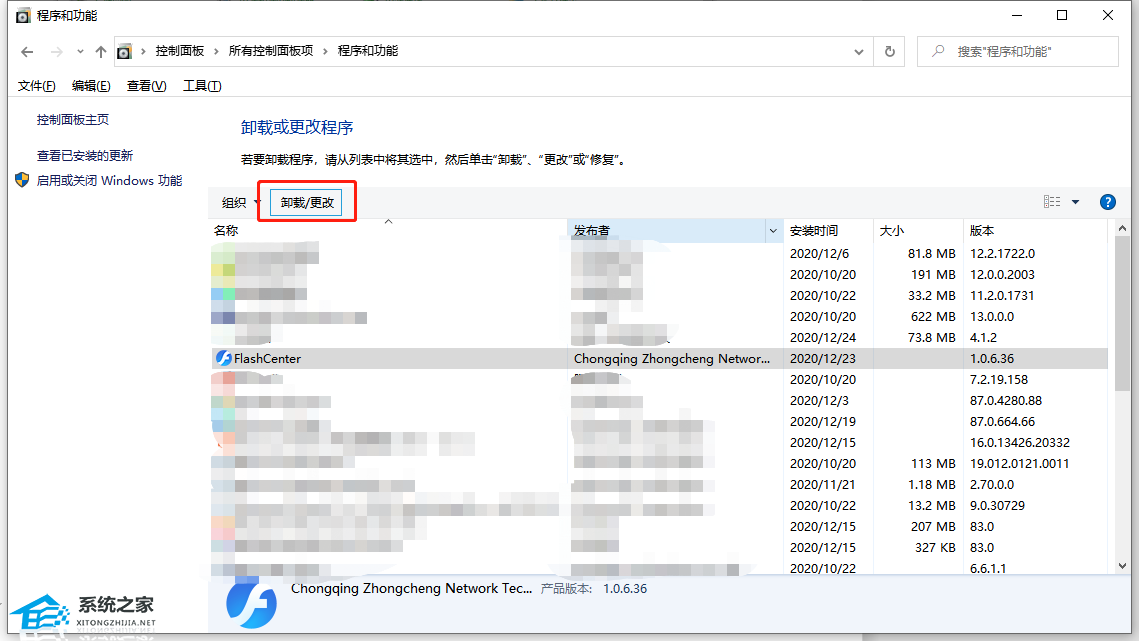Open the 发布者 column filter dropdown
The height and width of the screenshot is (641, 1139).
point(773,230)
